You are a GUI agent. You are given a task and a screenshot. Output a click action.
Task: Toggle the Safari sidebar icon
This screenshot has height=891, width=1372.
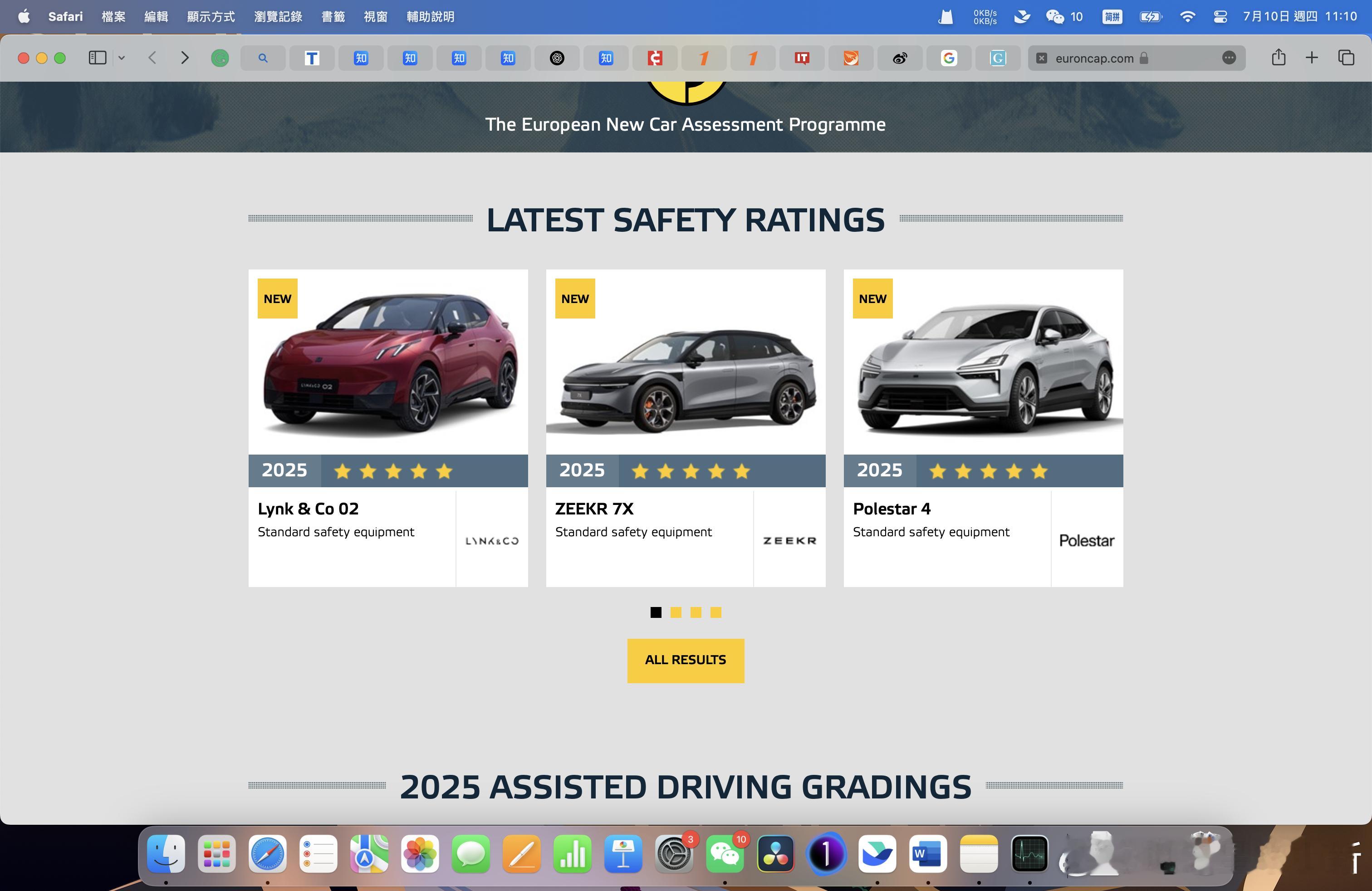[98, 58]
